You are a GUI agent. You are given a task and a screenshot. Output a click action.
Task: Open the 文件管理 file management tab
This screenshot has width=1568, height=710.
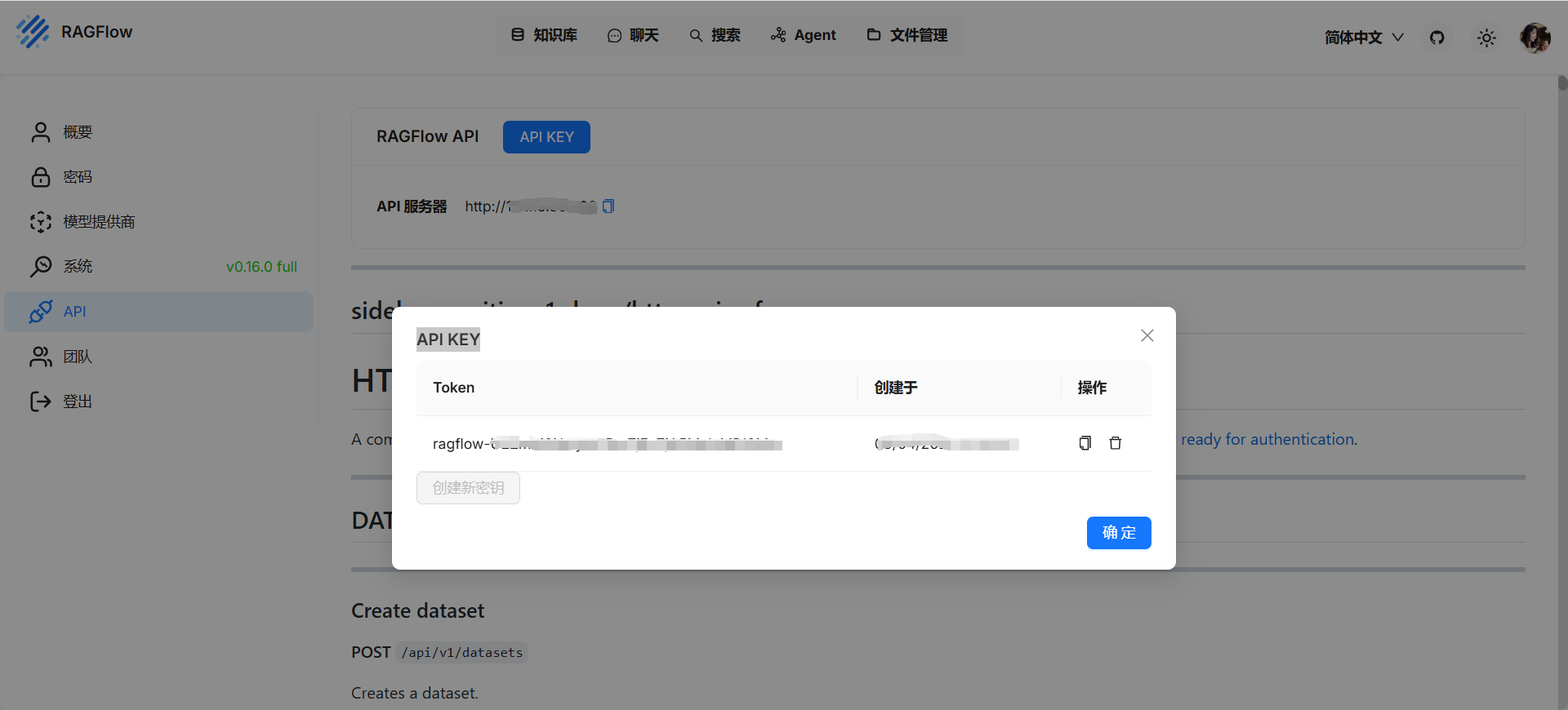click(907, 35)
